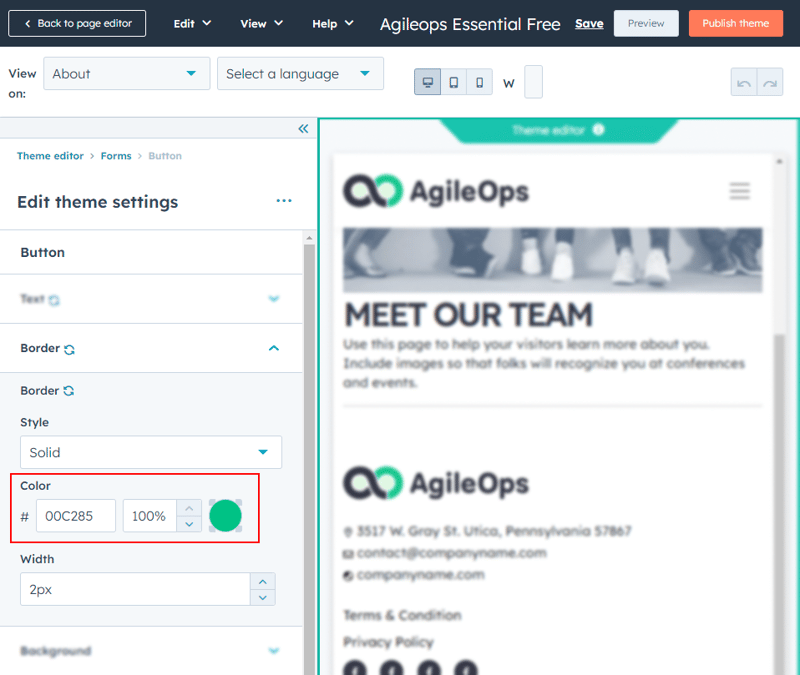Click the Theme editor info icon
This screenshot has height=675, width=800.
(598, 130)
